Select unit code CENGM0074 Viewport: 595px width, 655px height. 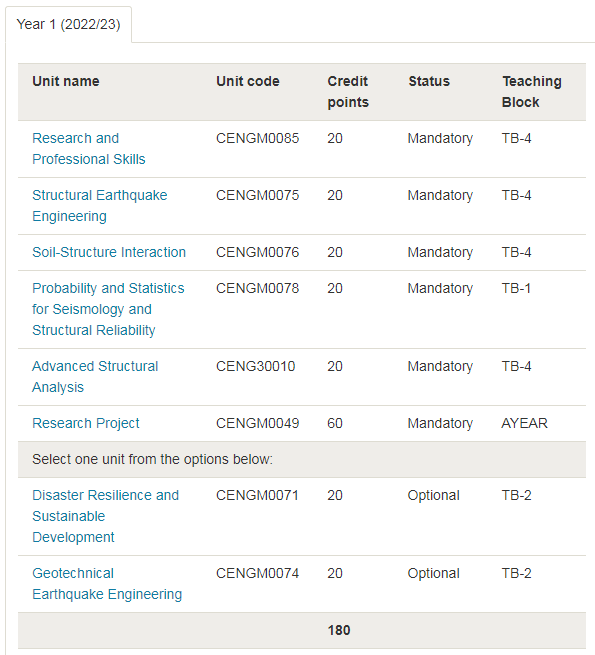click(x=257, y=573)
